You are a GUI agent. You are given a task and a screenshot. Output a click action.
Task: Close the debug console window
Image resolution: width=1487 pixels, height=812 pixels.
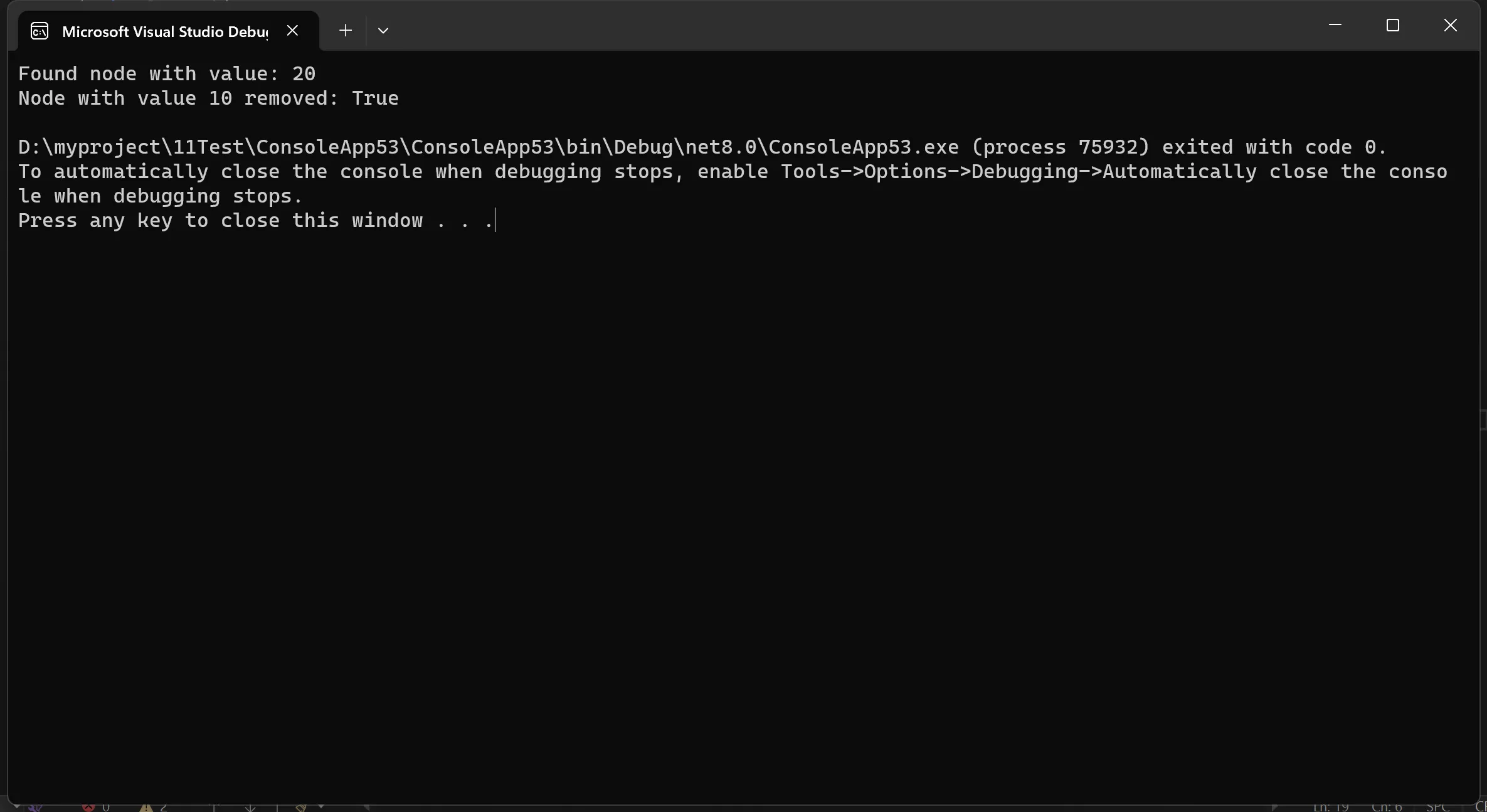[x=1451, y=25]
